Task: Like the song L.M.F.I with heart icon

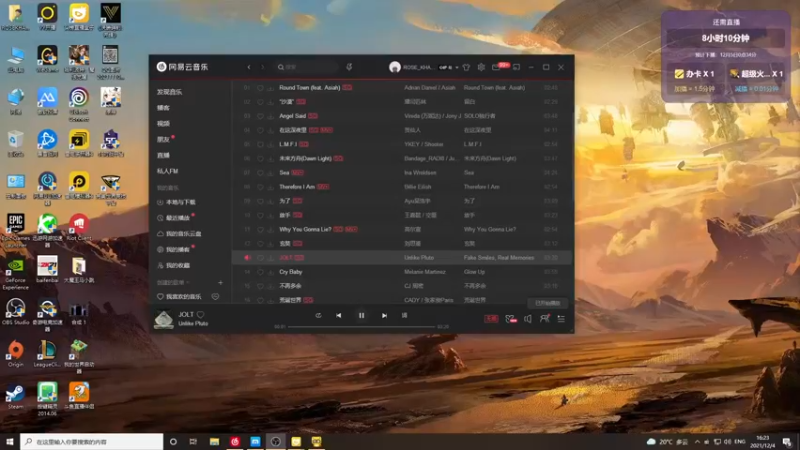Action: coord(260,144)
